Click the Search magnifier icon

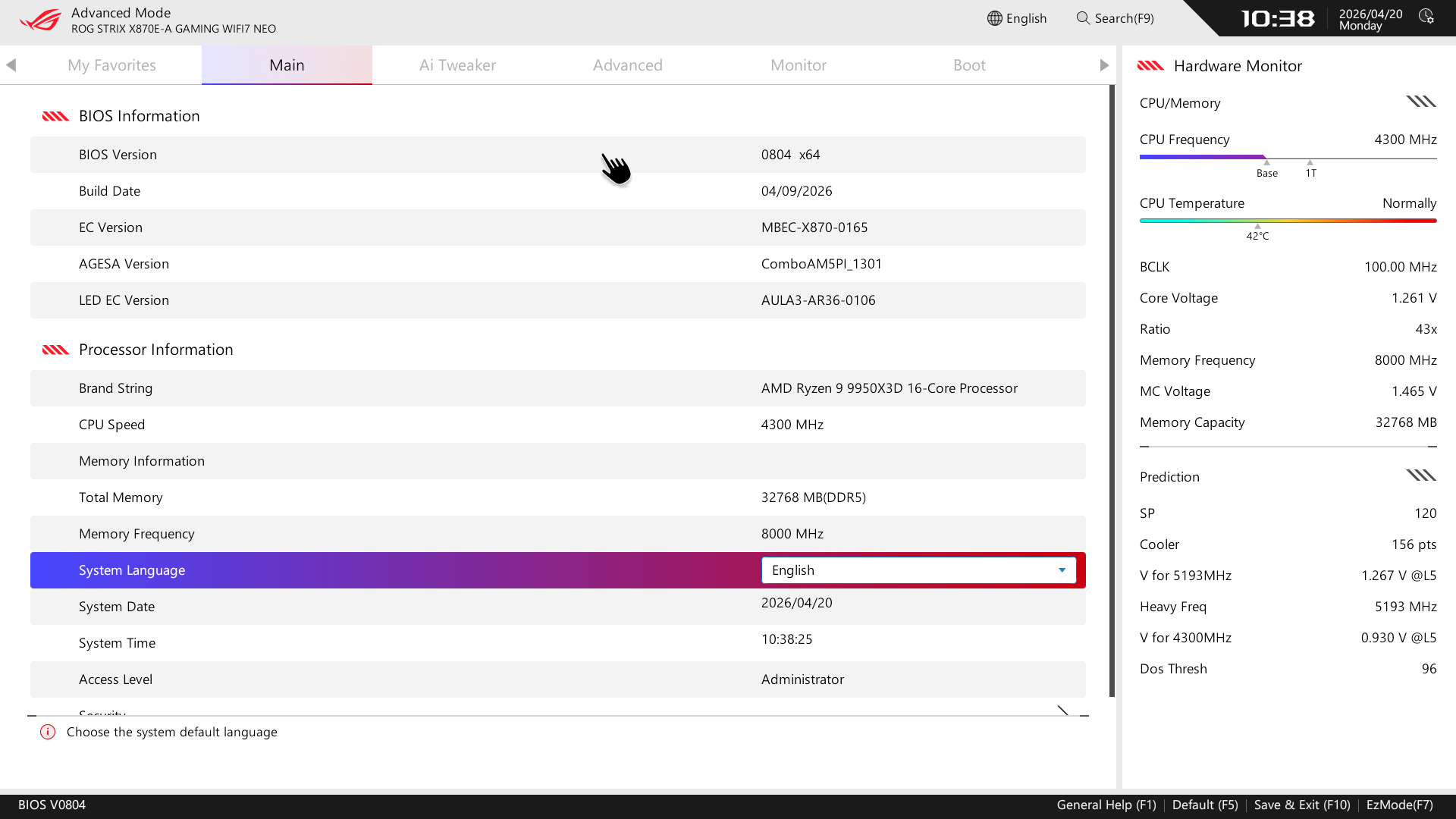tap(1083, 18)
